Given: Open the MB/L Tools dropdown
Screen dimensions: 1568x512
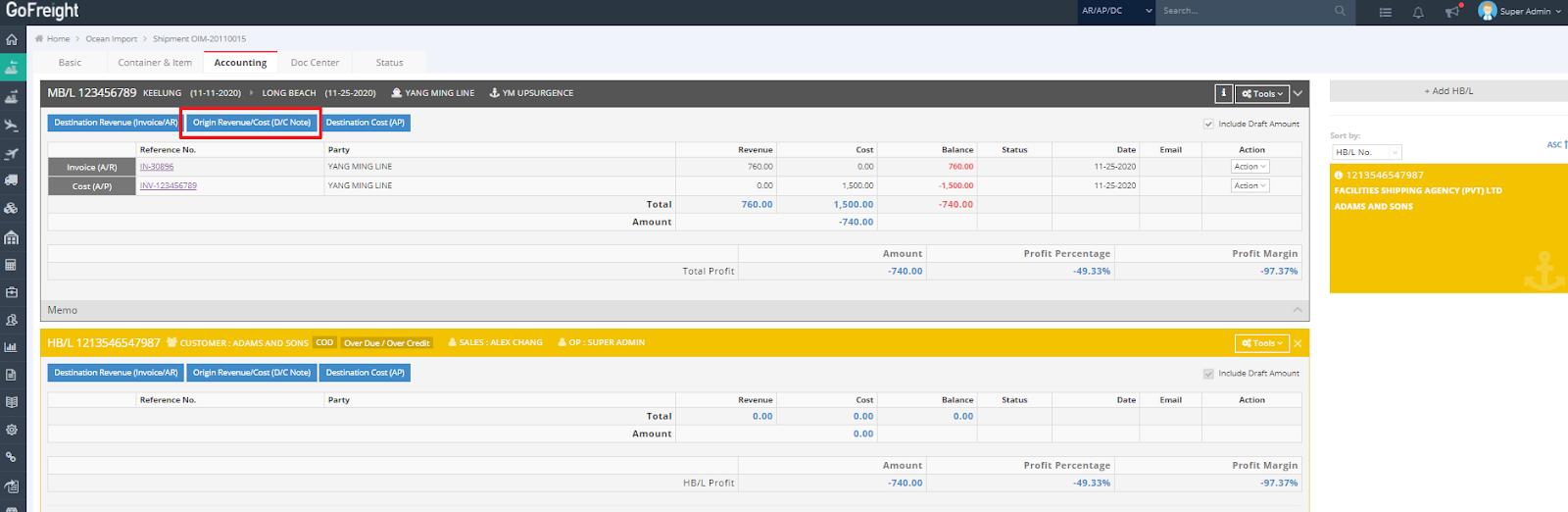Looking at the screenshot, I should pos(1261,93).
